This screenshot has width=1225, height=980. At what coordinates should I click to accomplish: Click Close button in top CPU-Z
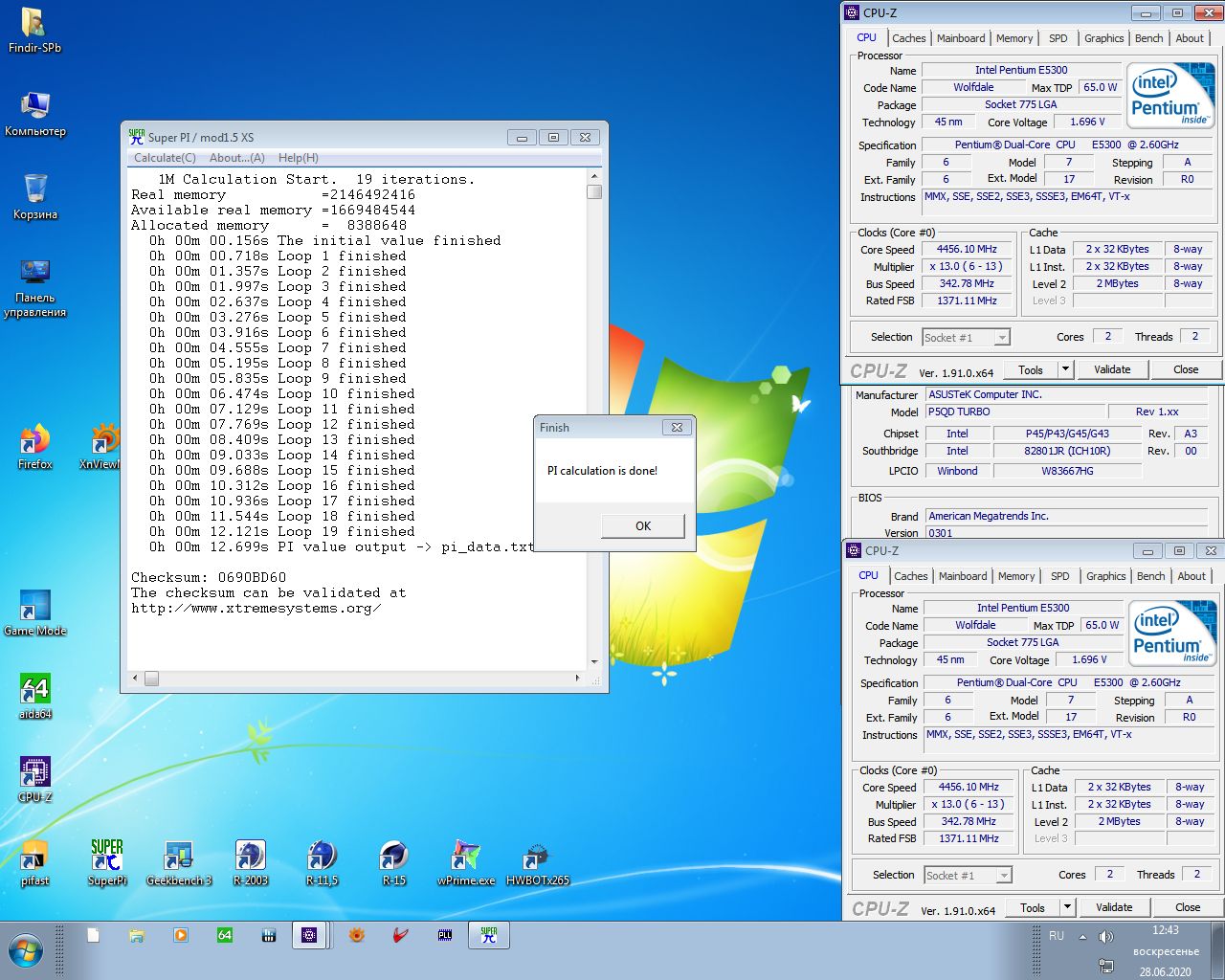coord(1186,369)
